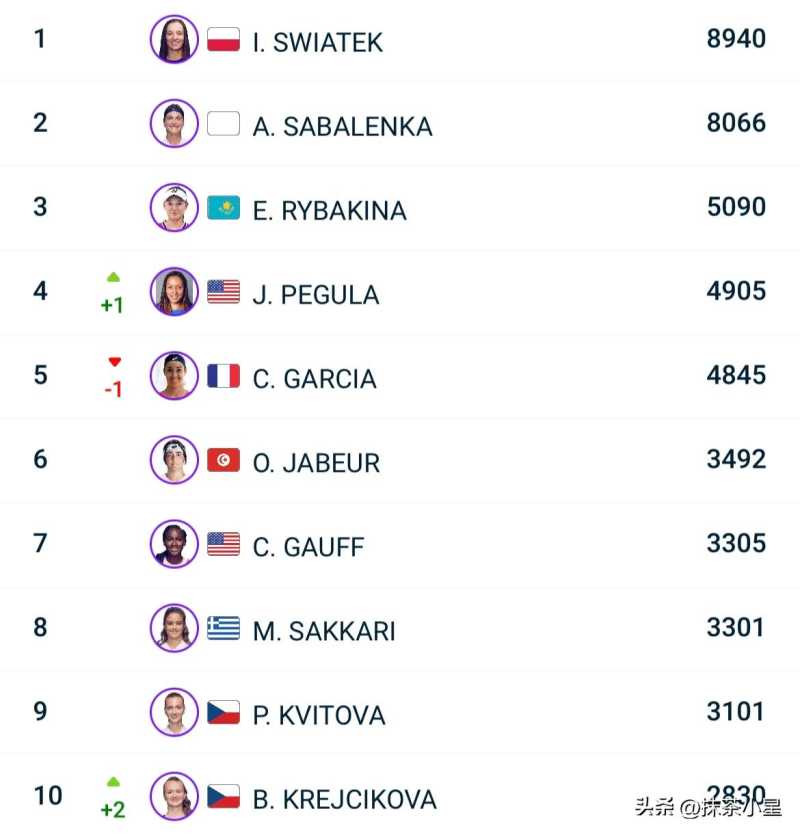Click the Tunisia flag next to Jabeur

(x=223, y=460)
